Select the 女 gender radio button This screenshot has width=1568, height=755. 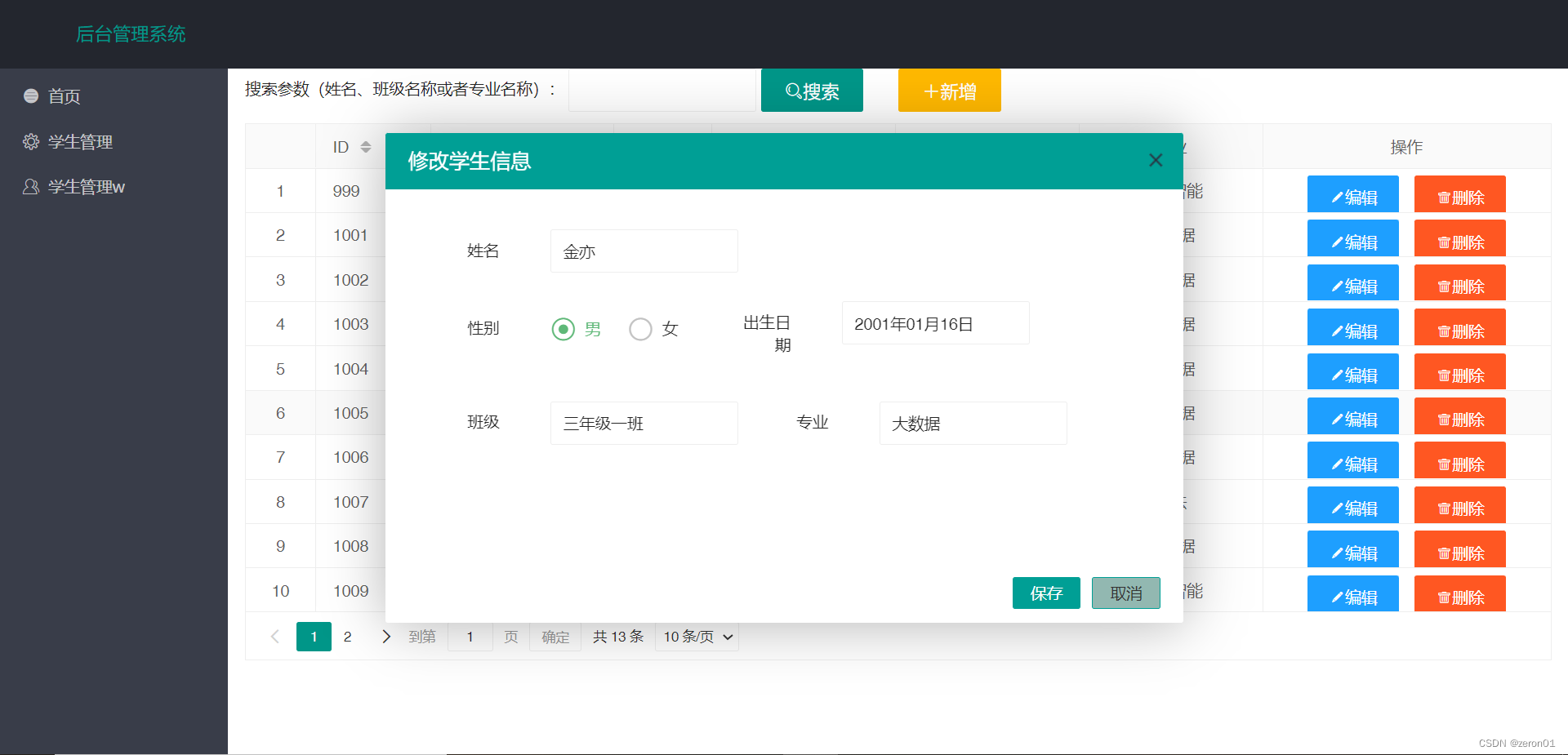point(641,329)
